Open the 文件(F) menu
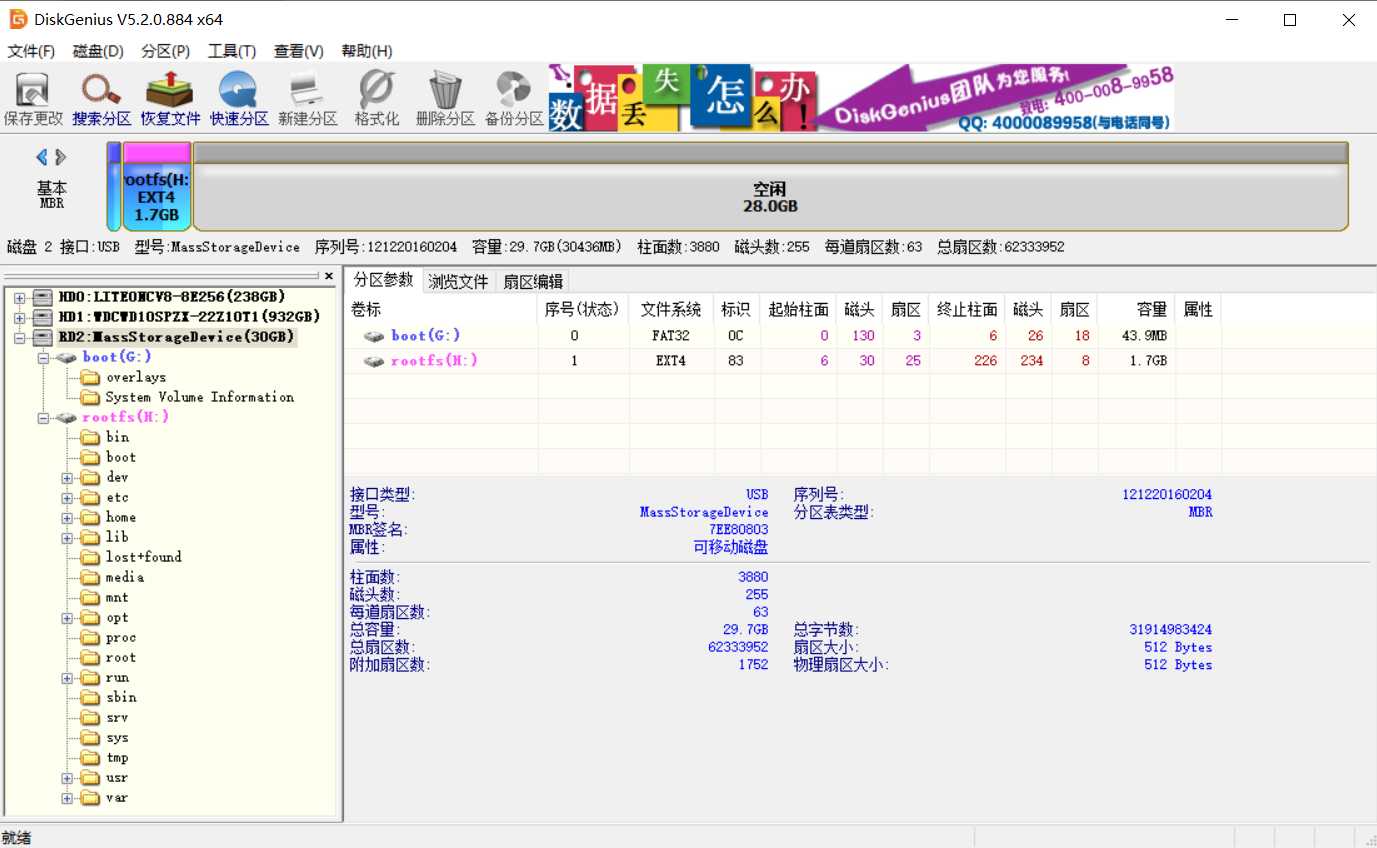 coord(31,51)
